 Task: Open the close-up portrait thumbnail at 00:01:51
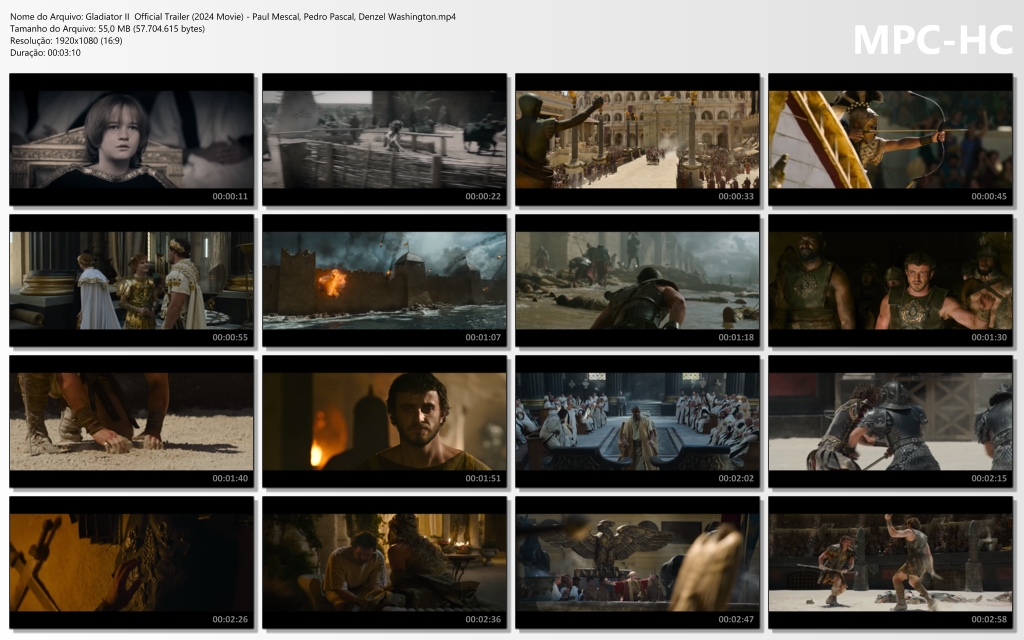[385, 421]
